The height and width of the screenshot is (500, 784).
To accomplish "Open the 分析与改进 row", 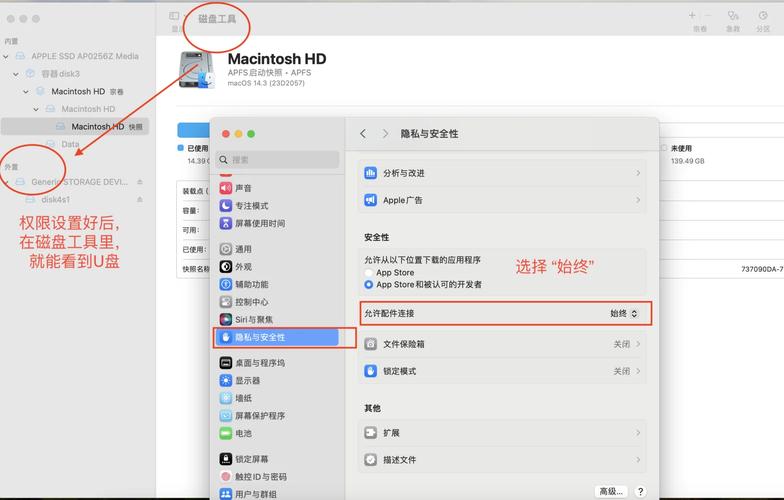I will point(504,173).
